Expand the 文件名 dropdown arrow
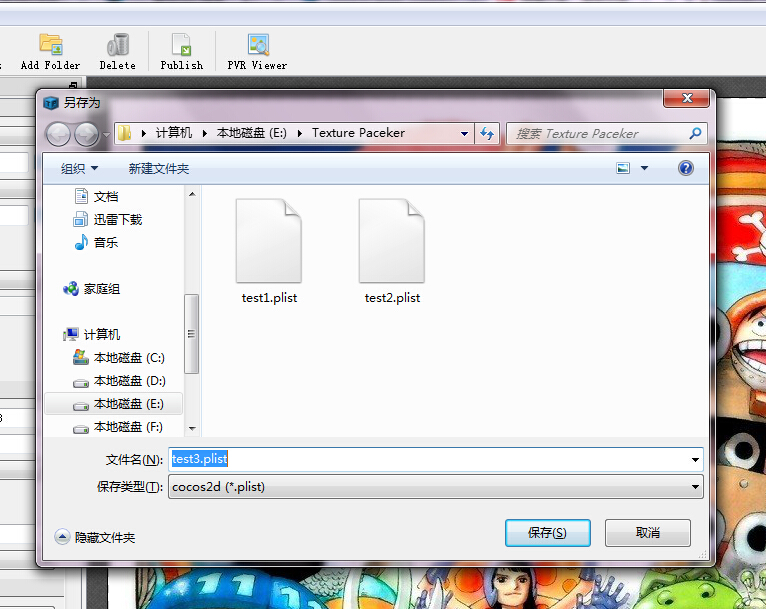This screenshot has height=609, width=766. point(695,460)
